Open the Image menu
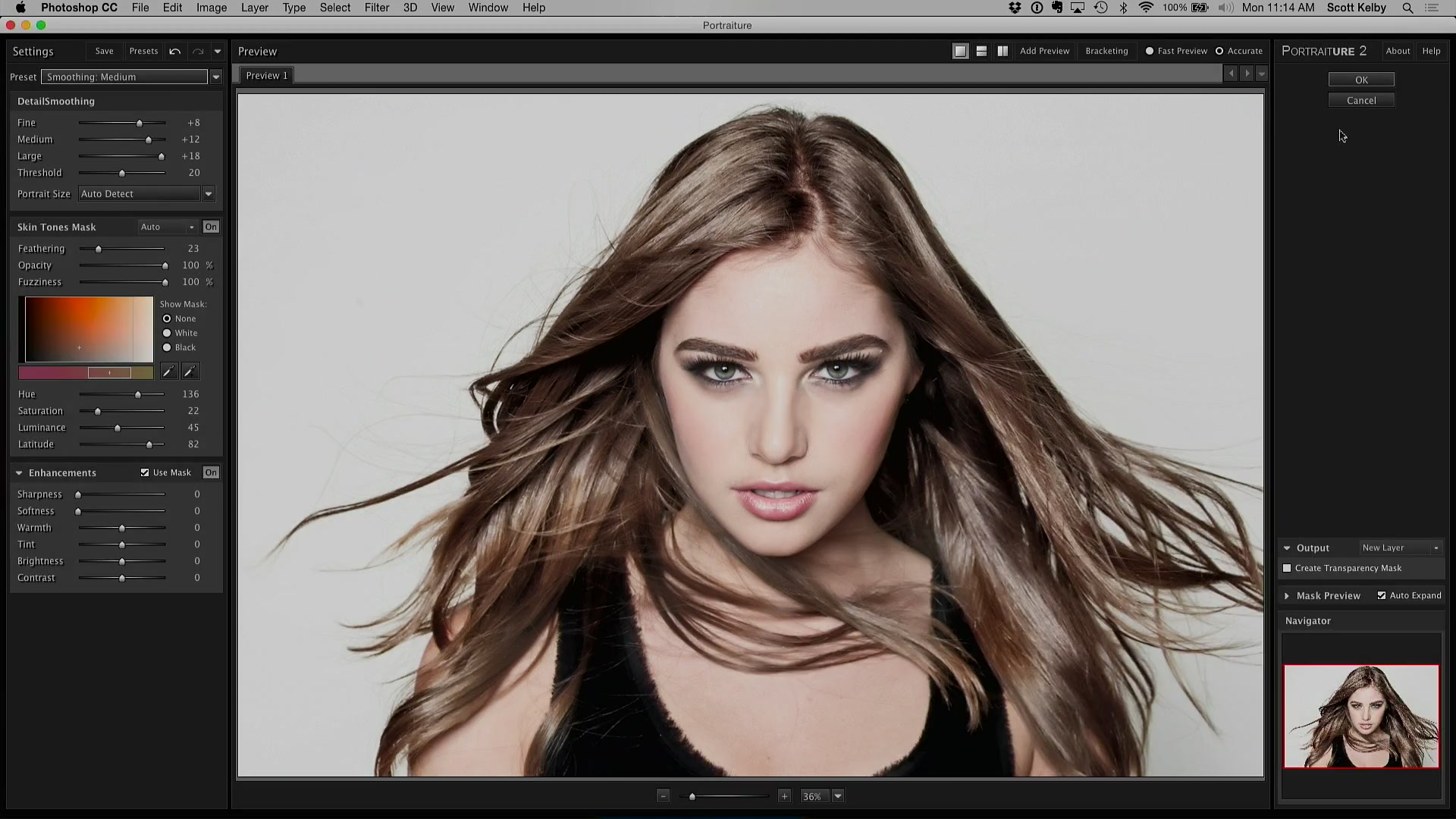 (212, 8)
